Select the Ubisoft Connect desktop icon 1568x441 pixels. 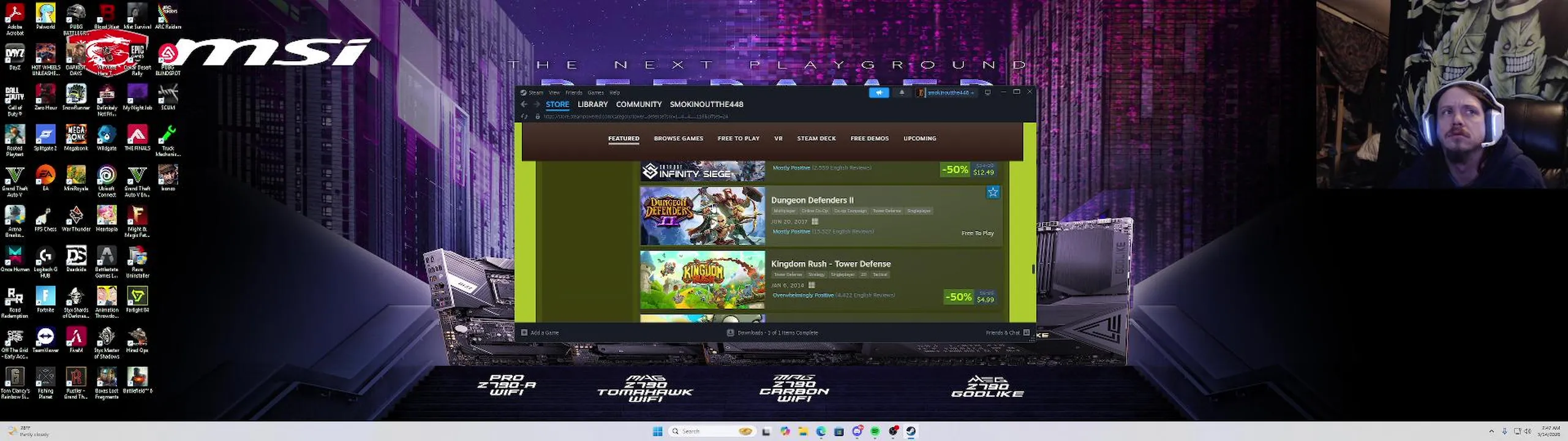coord(107,181)
